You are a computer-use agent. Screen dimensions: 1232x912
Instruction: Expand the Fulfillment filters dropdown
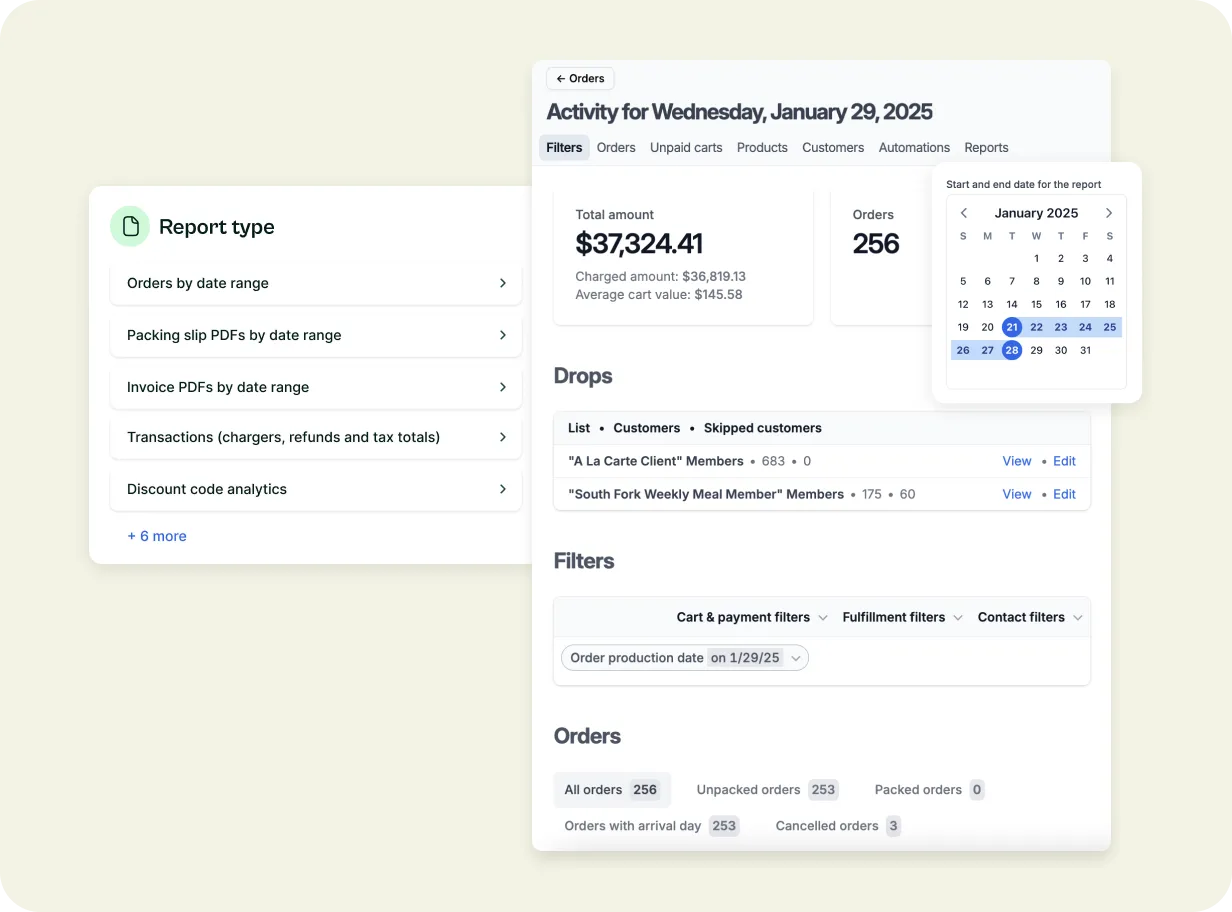coord(901,617)
